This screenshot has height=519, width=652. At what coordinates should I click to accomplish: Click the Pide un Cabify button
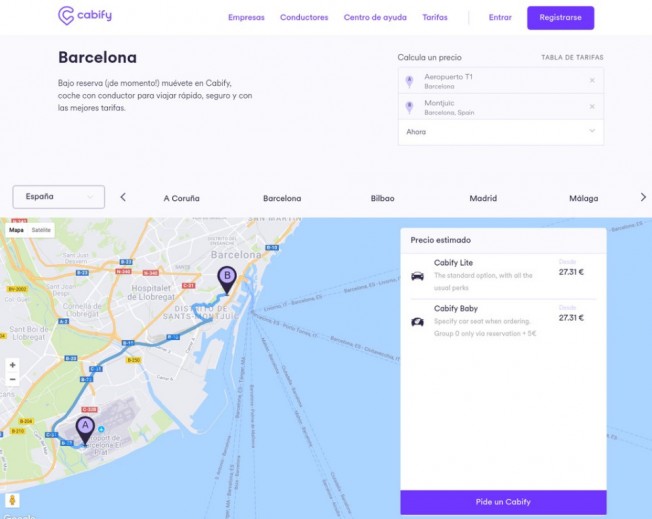pos(503,502)
